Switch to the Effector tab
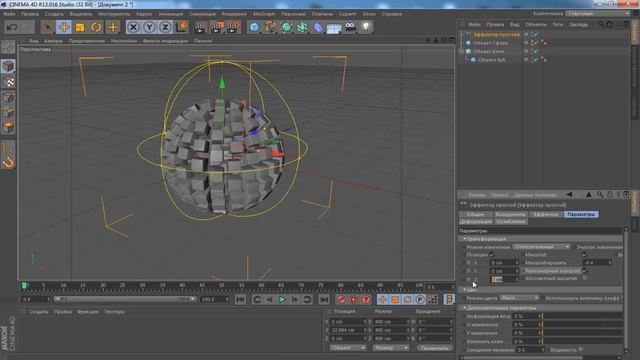 coord(546,214)
